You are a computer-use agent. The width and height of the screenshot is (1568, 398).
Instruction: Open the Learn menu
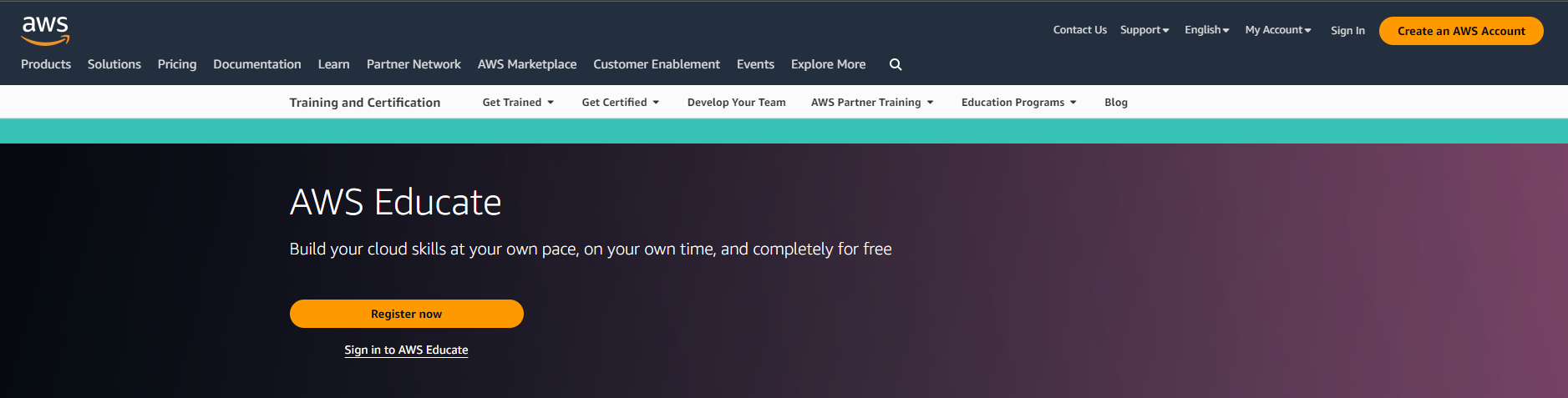[334, 64]
